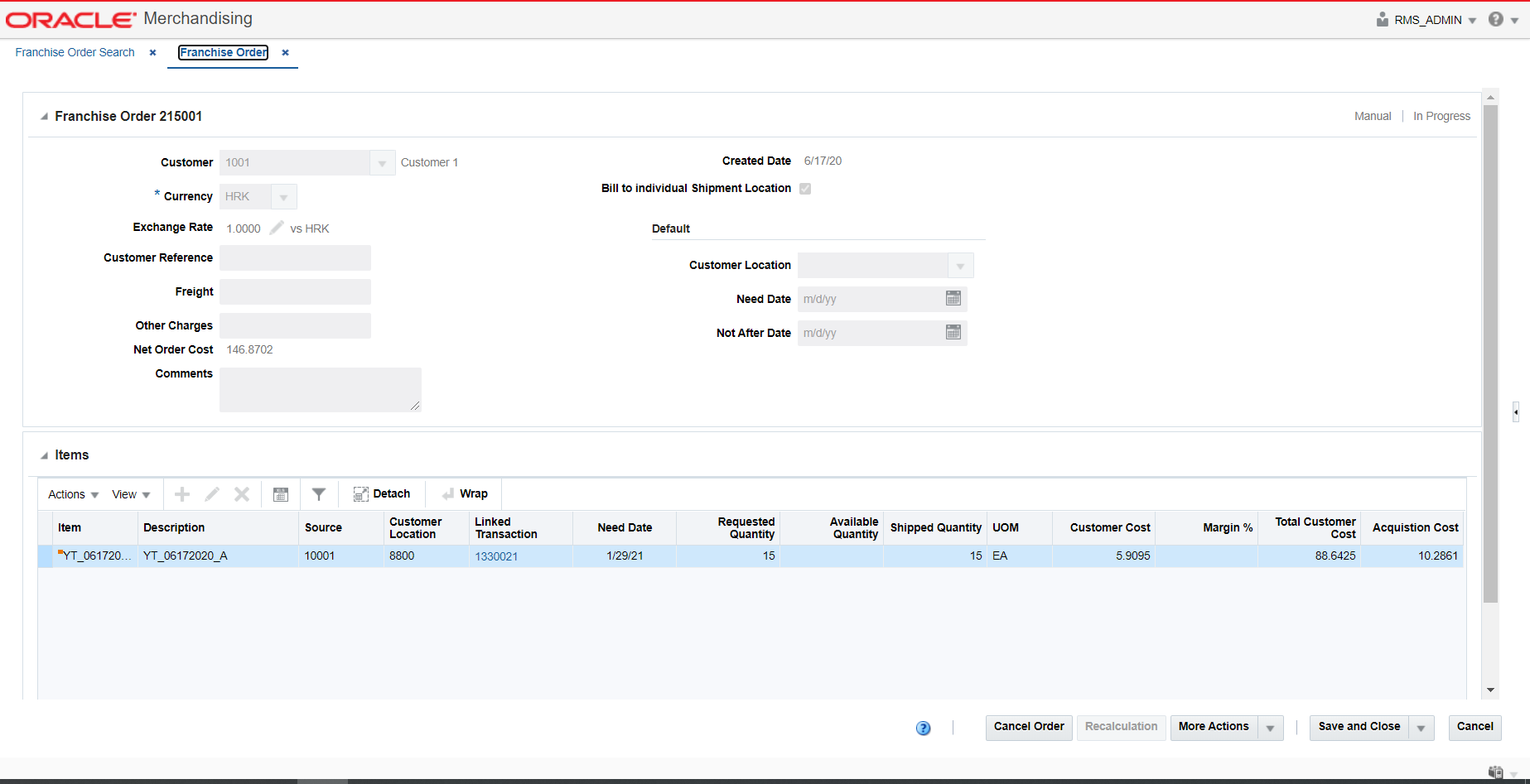Viewport: 1530px width, 784px height.
Task: Sort by the Margin % column header
Action: 1206,527
